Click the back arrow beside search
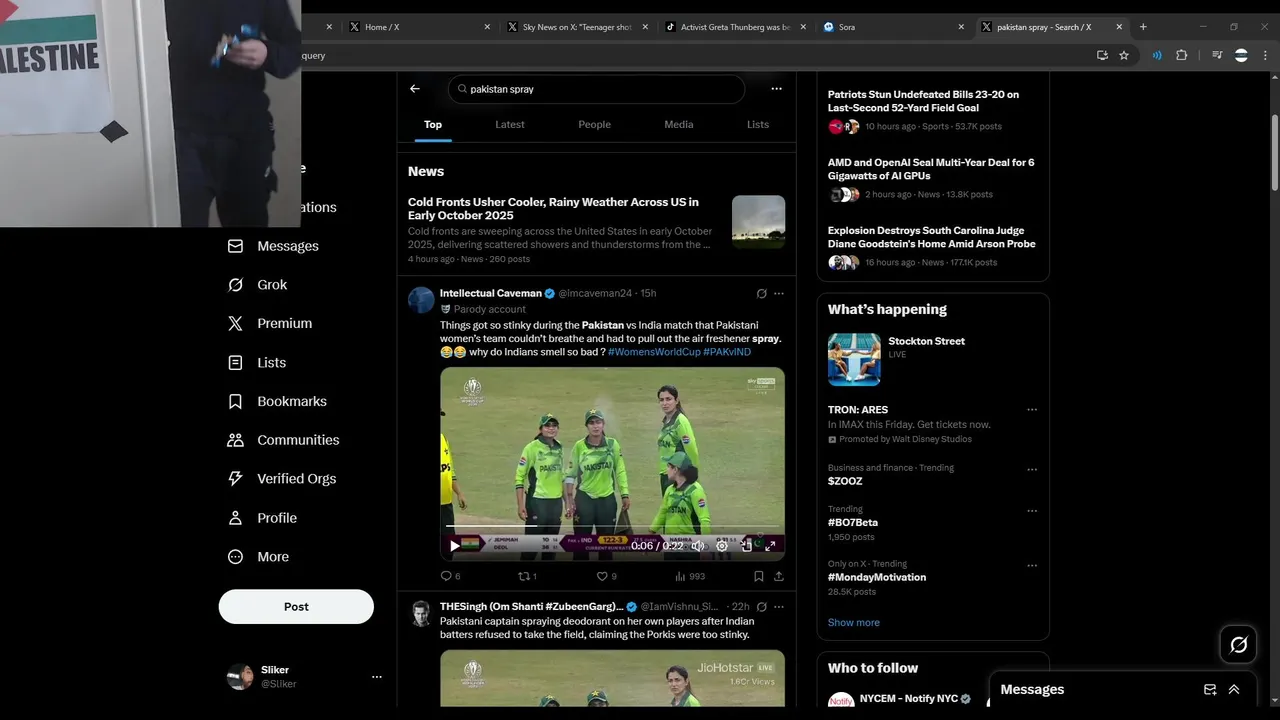 (415, 89)
